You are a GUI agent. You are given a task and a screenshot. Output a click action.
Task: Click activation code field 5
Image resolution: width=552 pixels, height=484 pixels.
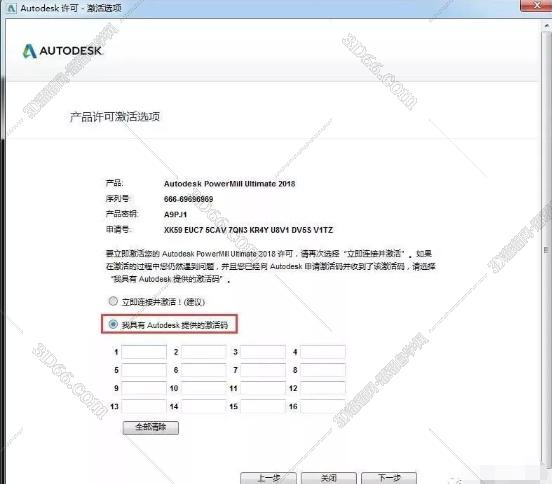coord(144,370)
